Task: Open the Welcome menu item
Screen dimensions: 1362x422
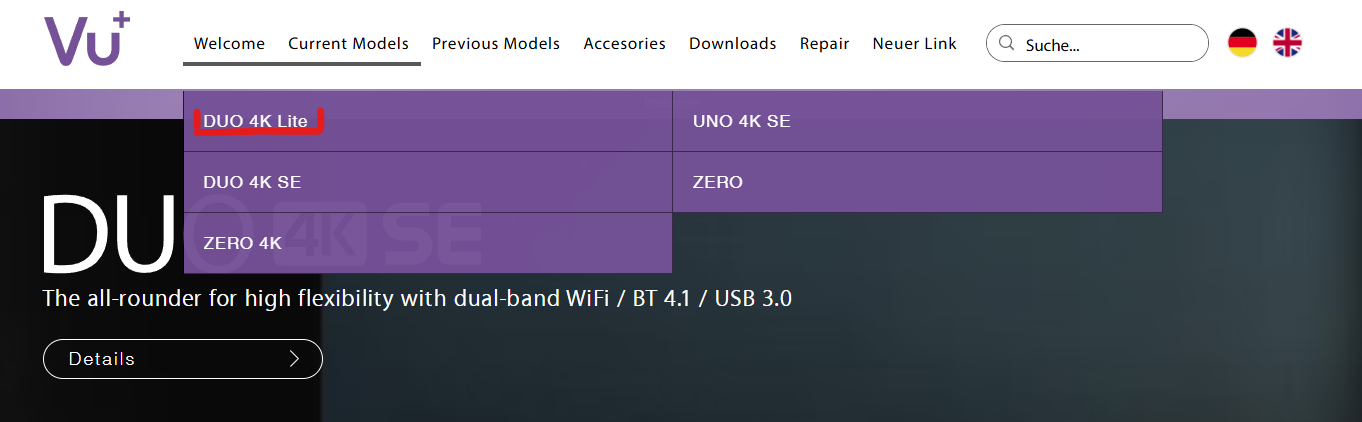Action: [x=229, y=44]
